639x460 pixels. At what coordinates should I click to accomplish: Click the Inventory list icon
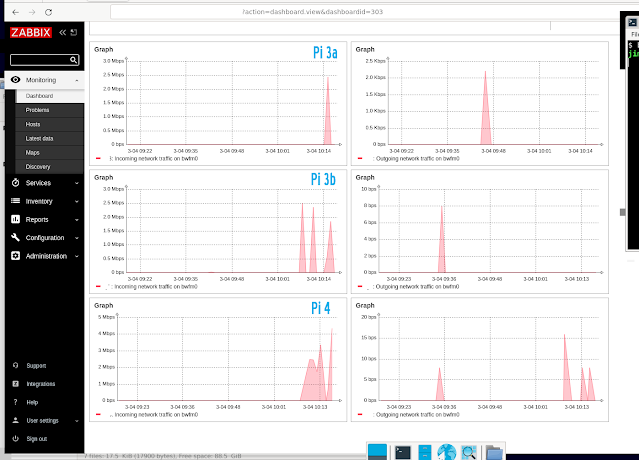tap(15, 201)
